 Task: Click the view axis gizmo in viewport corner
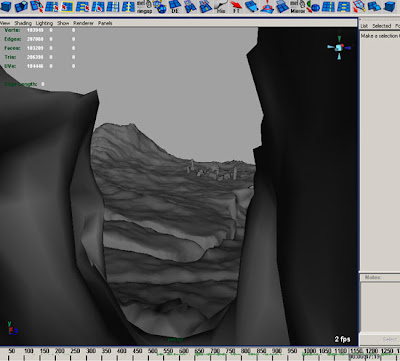tap(339, 48)
